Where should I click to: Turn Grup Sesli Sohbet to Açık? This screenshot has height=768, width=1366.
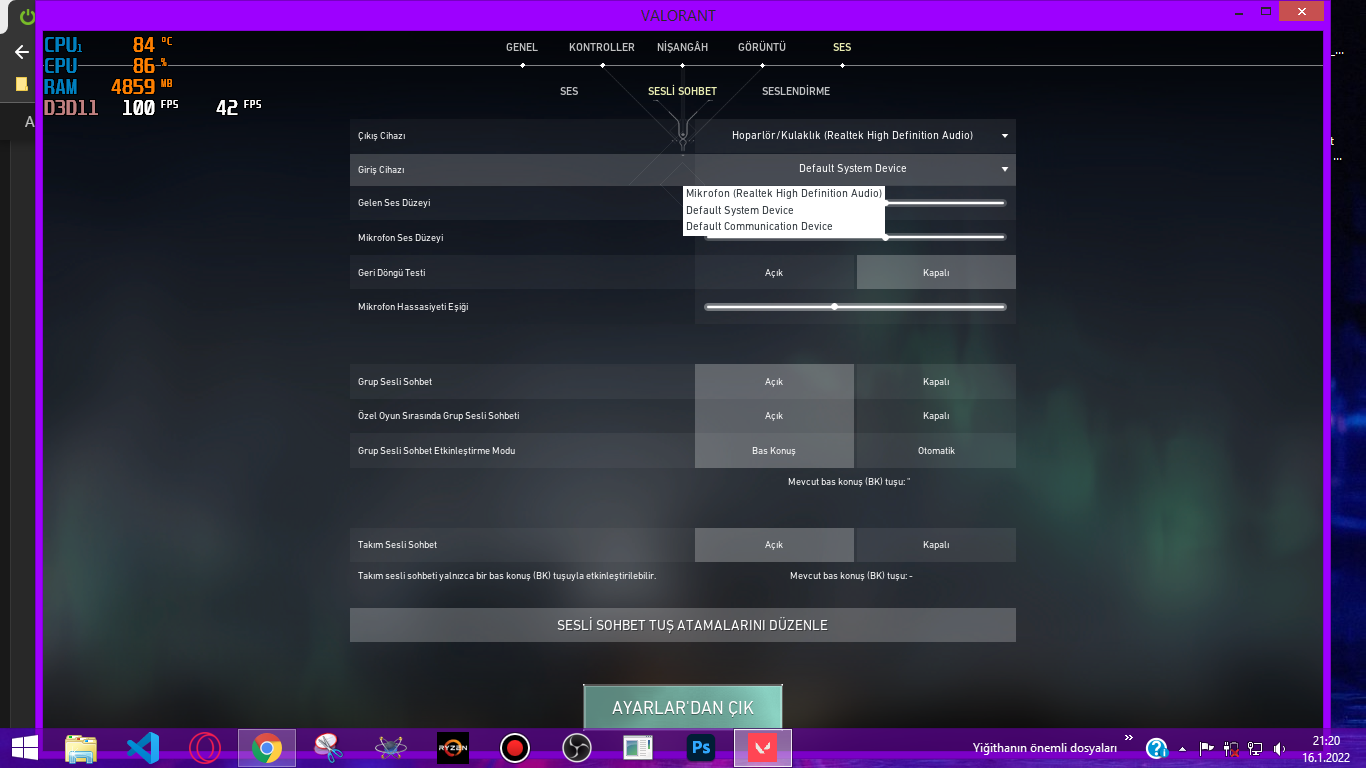coord(774,381)
